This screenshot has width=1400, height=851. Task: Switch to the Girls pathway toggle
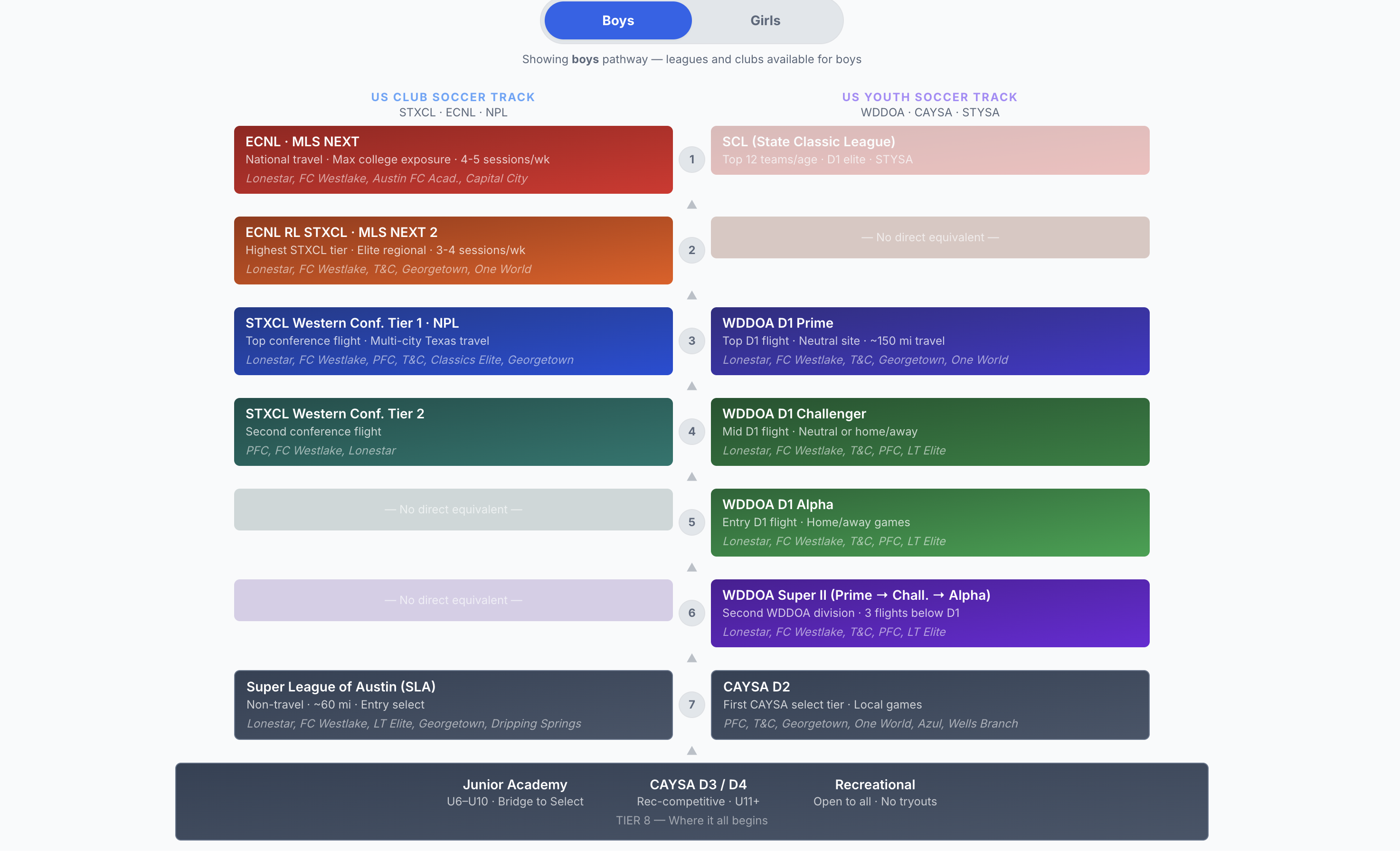point(765,20)
